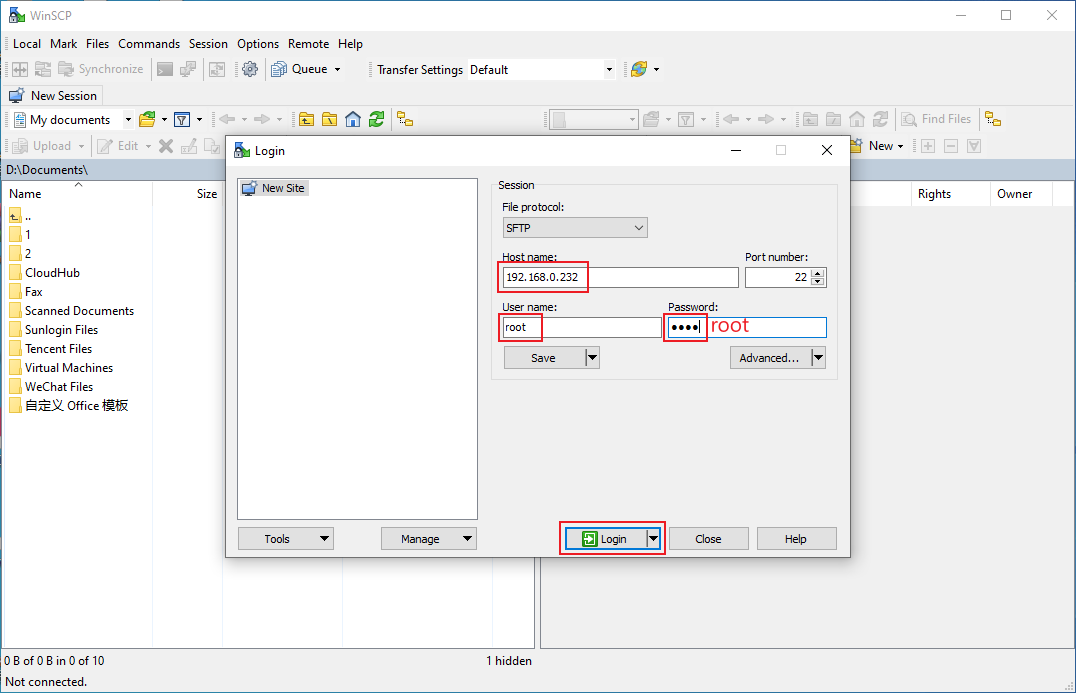Click the Advanced... button
This screenshot has height=693, width=1076.
pyautogui.click(x=769, y=357)
